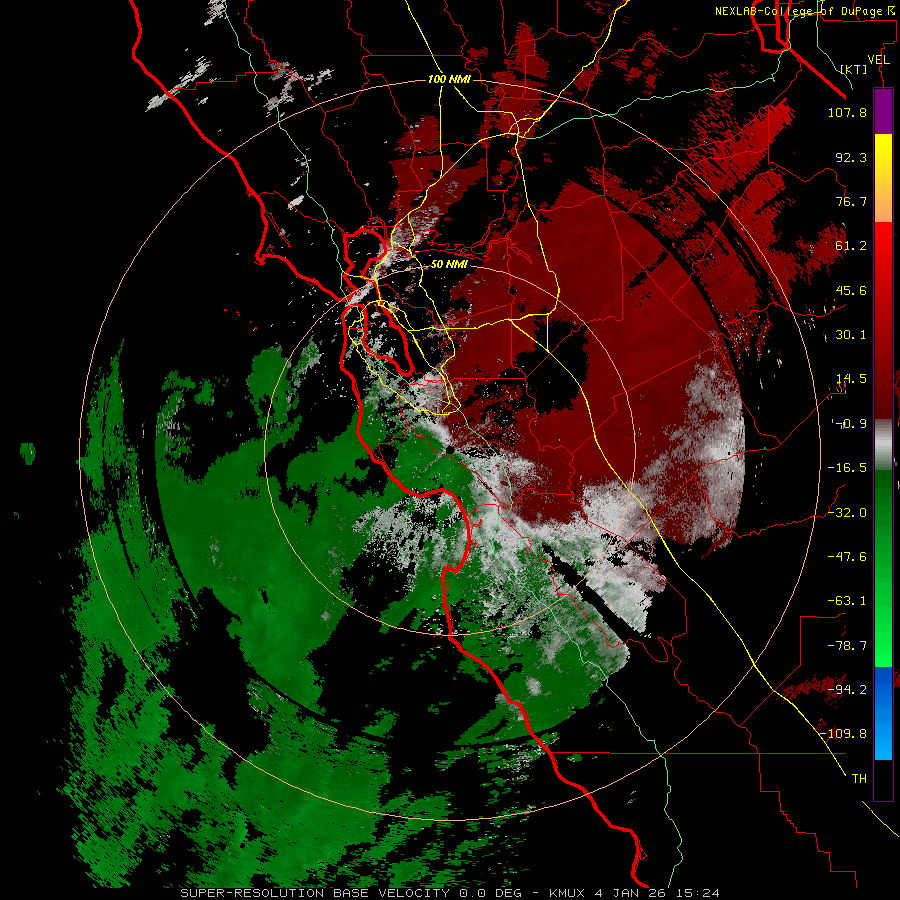Select the 107.8 velocity scale value
Viewport: 900px width, 900px height.
847,112
